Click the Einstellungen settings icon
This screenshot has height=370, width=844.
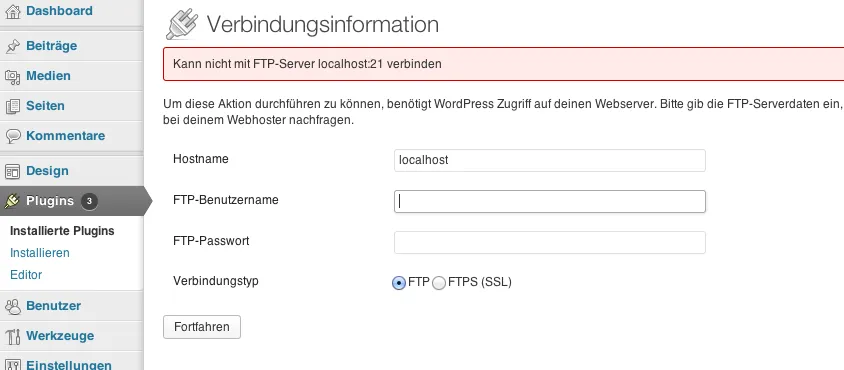click(12, 365)
